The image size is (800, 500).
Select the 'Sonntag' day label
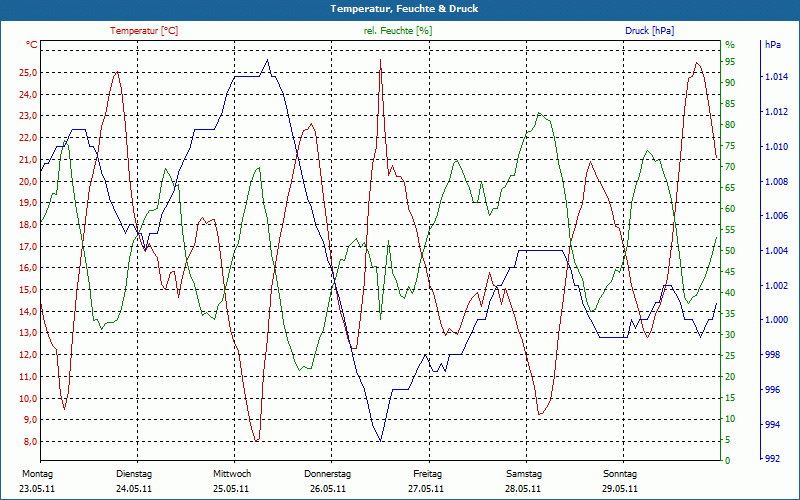(x=620, y=474)
